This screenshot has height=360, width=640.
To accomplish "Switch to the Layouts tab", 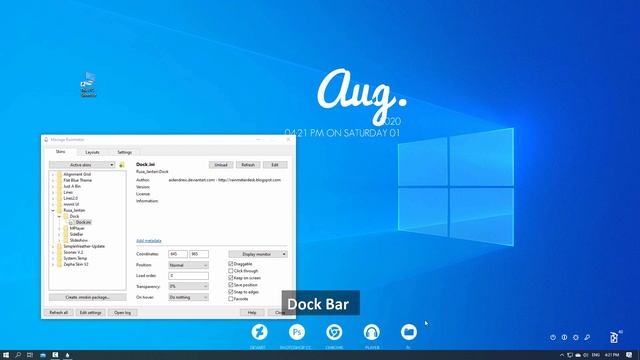I will 92,152.
